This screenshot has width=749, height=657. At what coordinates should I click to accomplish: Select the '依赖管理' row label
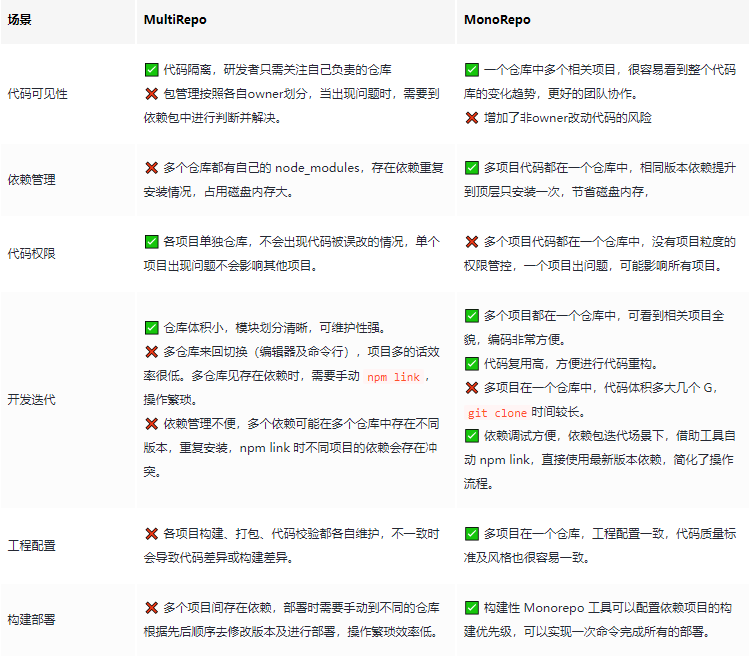point(32,180)
